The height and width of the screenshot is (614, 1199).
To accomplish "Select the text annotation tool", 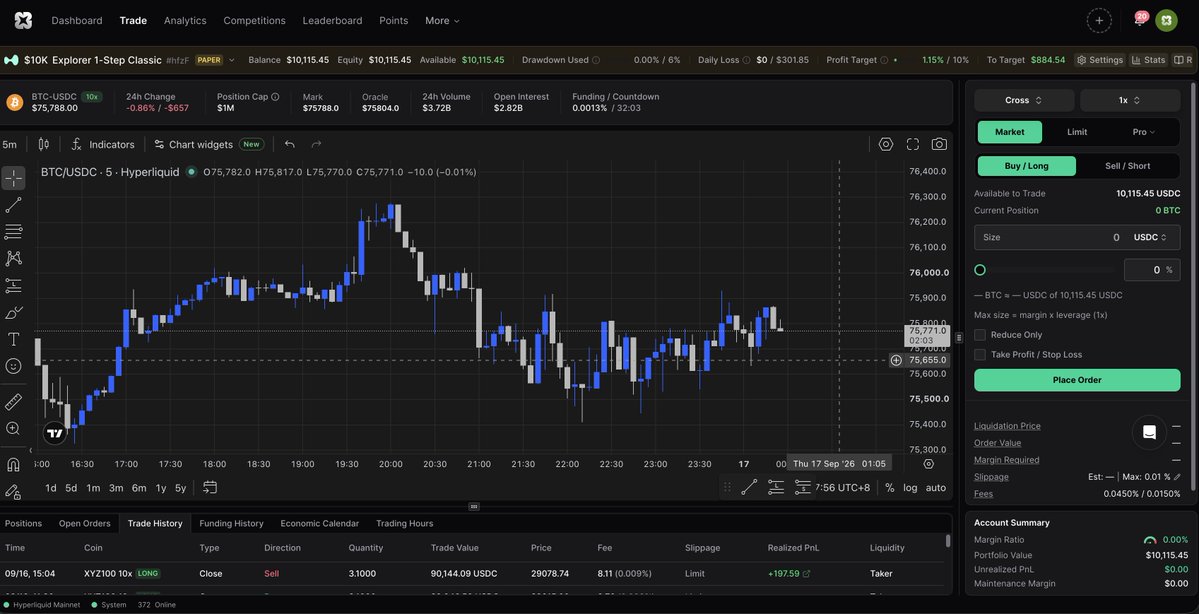I will [x=13, y=339].
